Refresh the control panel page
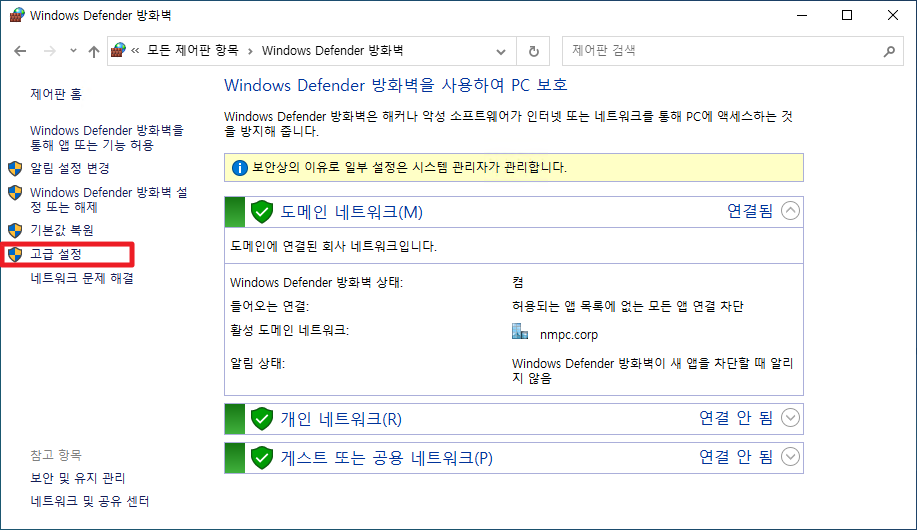Image resolution: width=917 pixels, height=530 pixels. [x=533, y=51]
